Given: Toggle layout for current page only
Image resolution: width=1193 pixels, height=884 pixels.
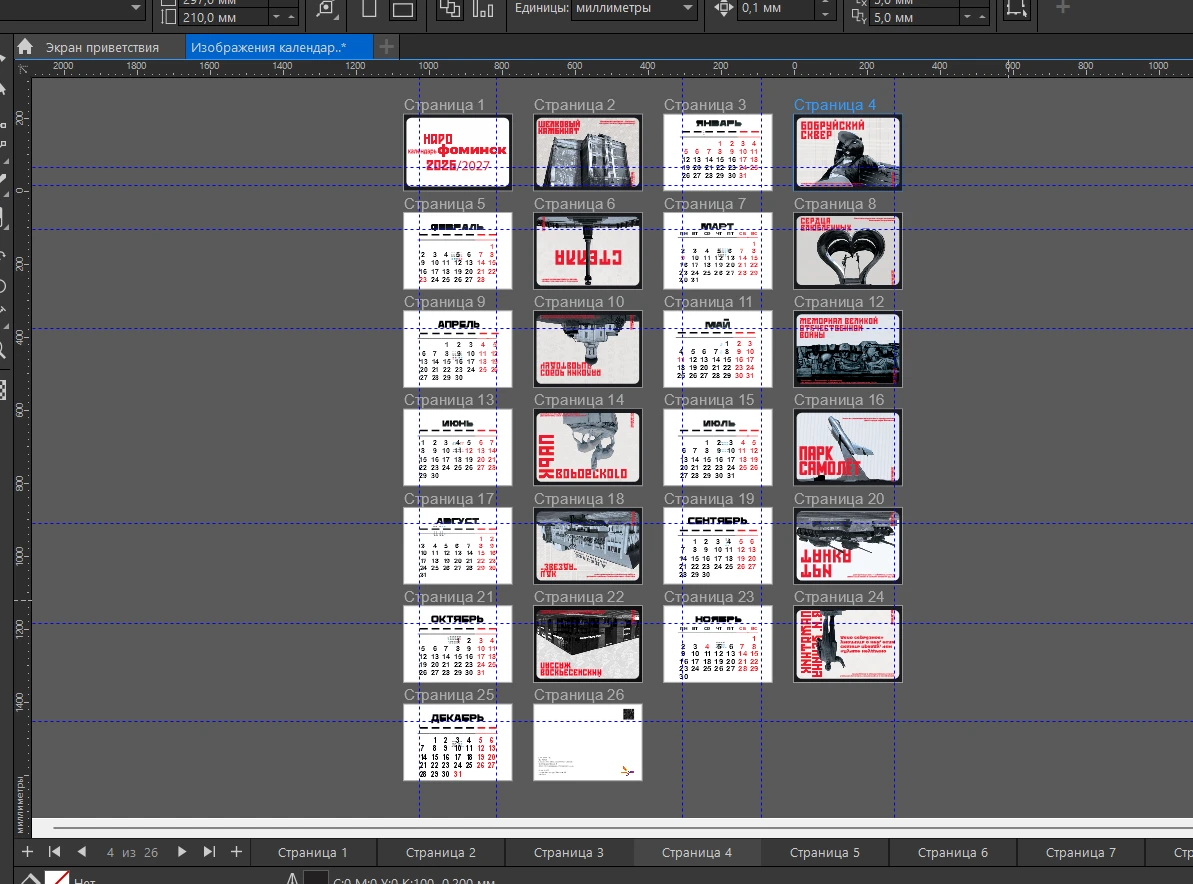Looking at the screenshot, I should click(x=484, y=9).
